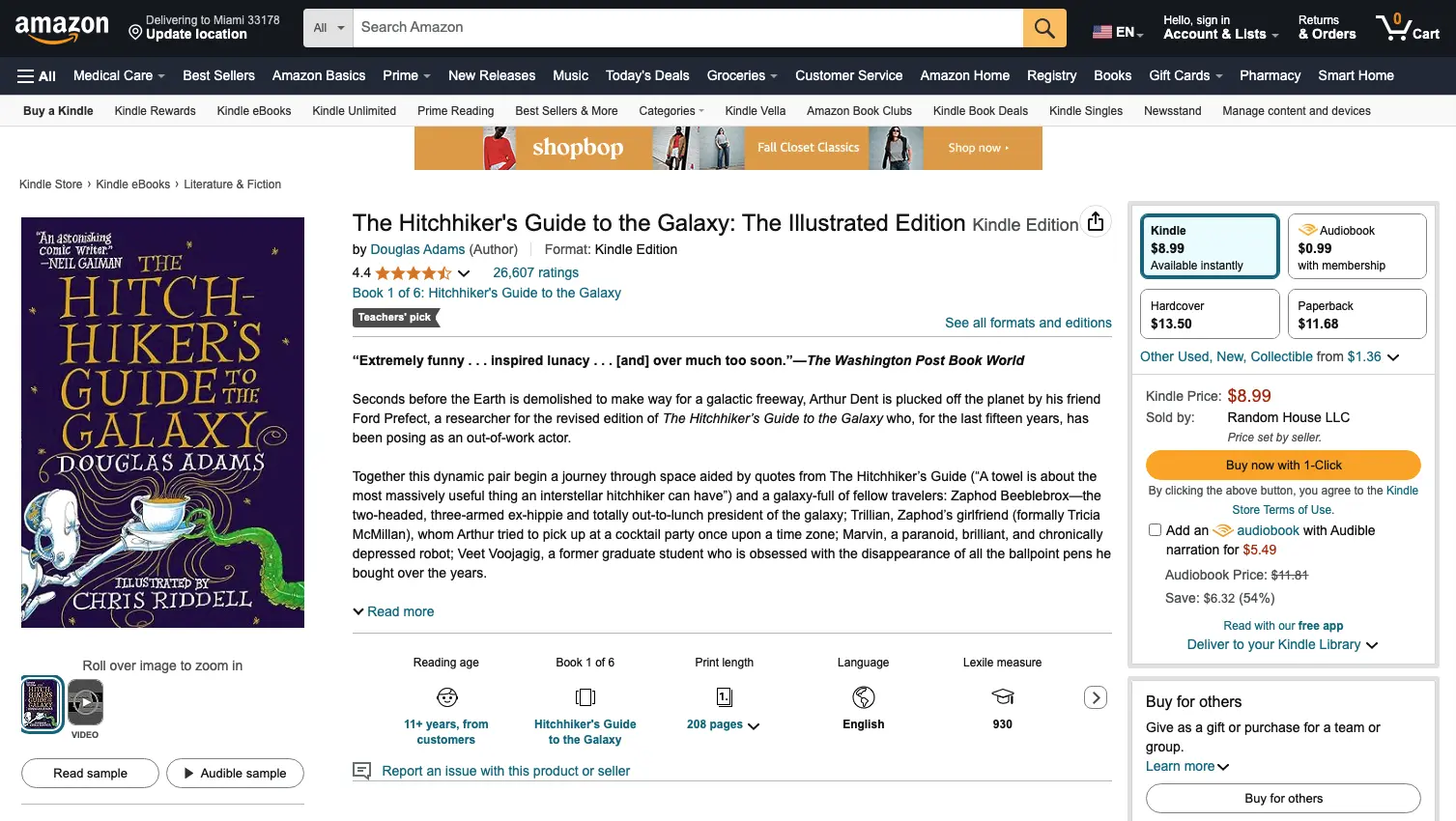This screenshot has width=1456, height=821.
Task: Enable the Add an audiobook narration checkbox
Action: [x=1155, y=529]
